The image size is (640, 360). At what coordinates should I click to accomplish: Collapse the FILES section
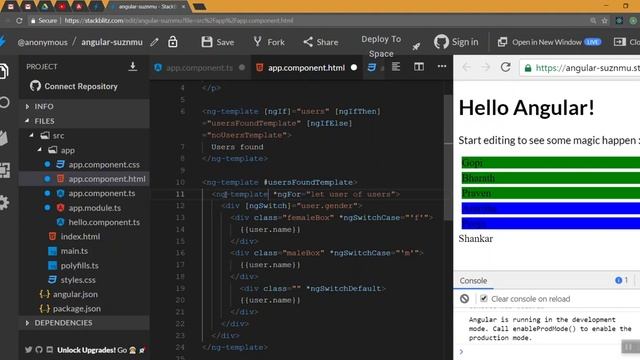click(x=84, y=121)
